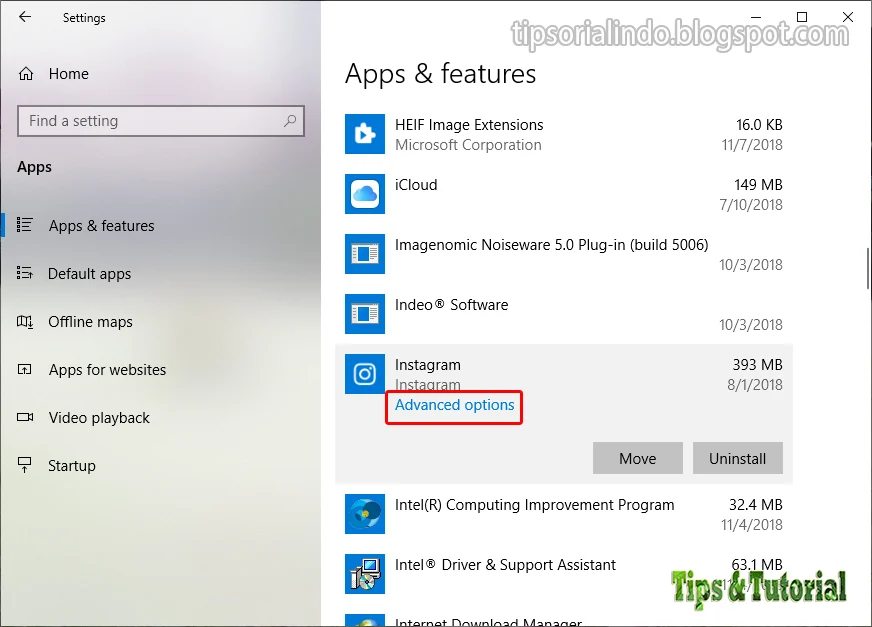Click the back arrow in Settings

tap(25, 17)
